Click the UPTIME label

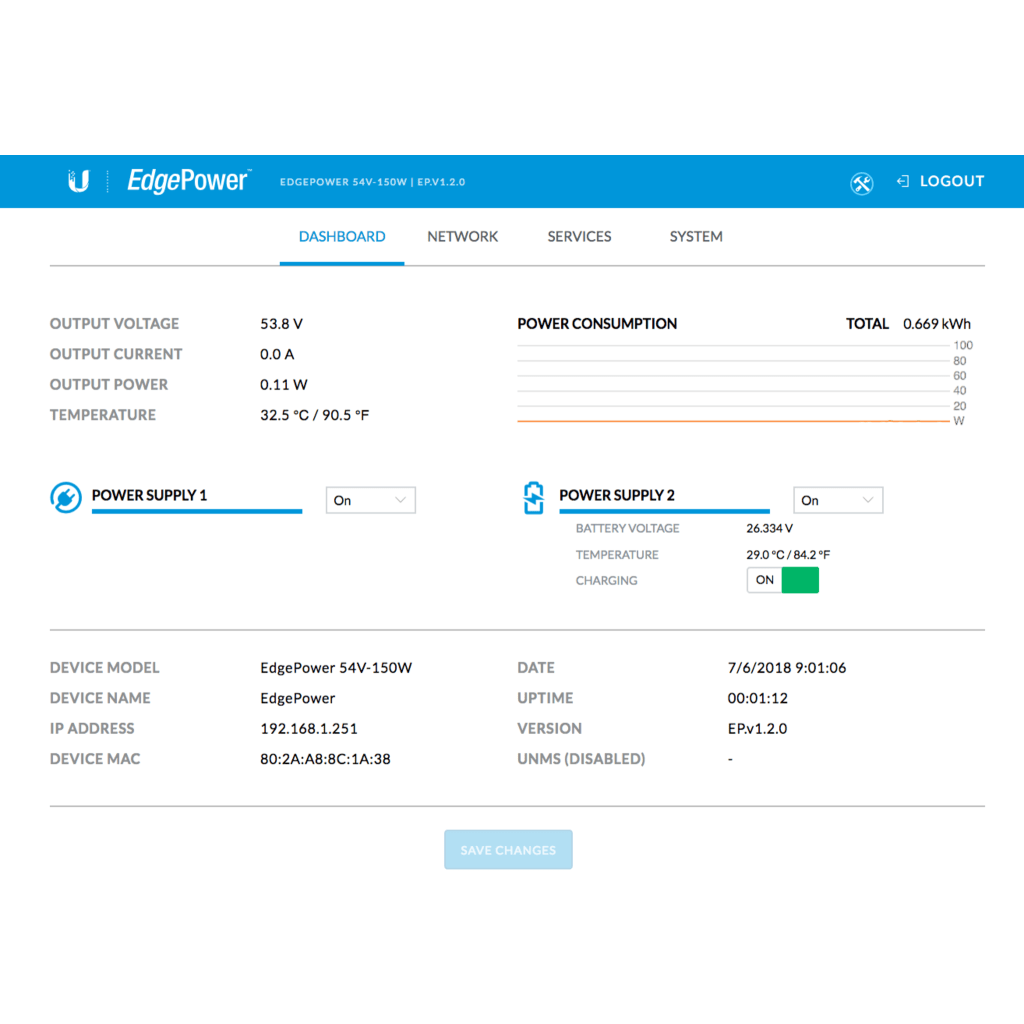point(545,698)
